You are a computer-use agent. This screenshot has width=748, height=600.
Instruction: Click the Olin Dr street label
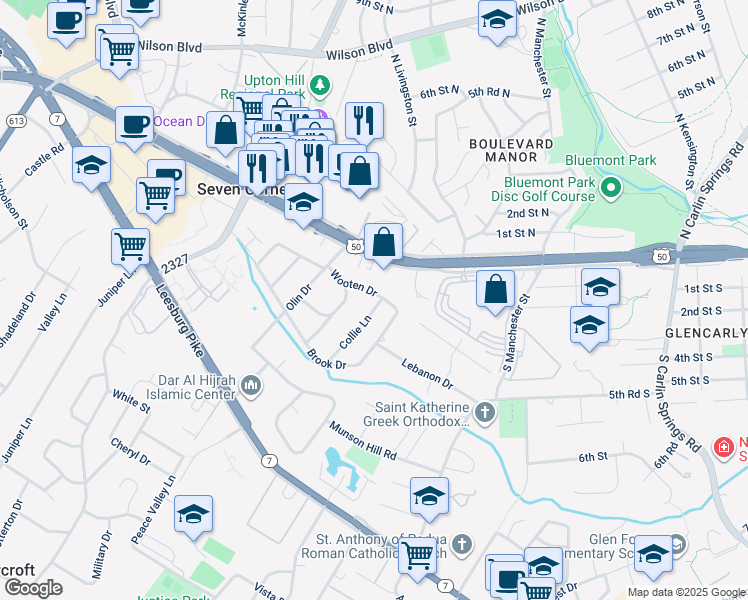299,297
